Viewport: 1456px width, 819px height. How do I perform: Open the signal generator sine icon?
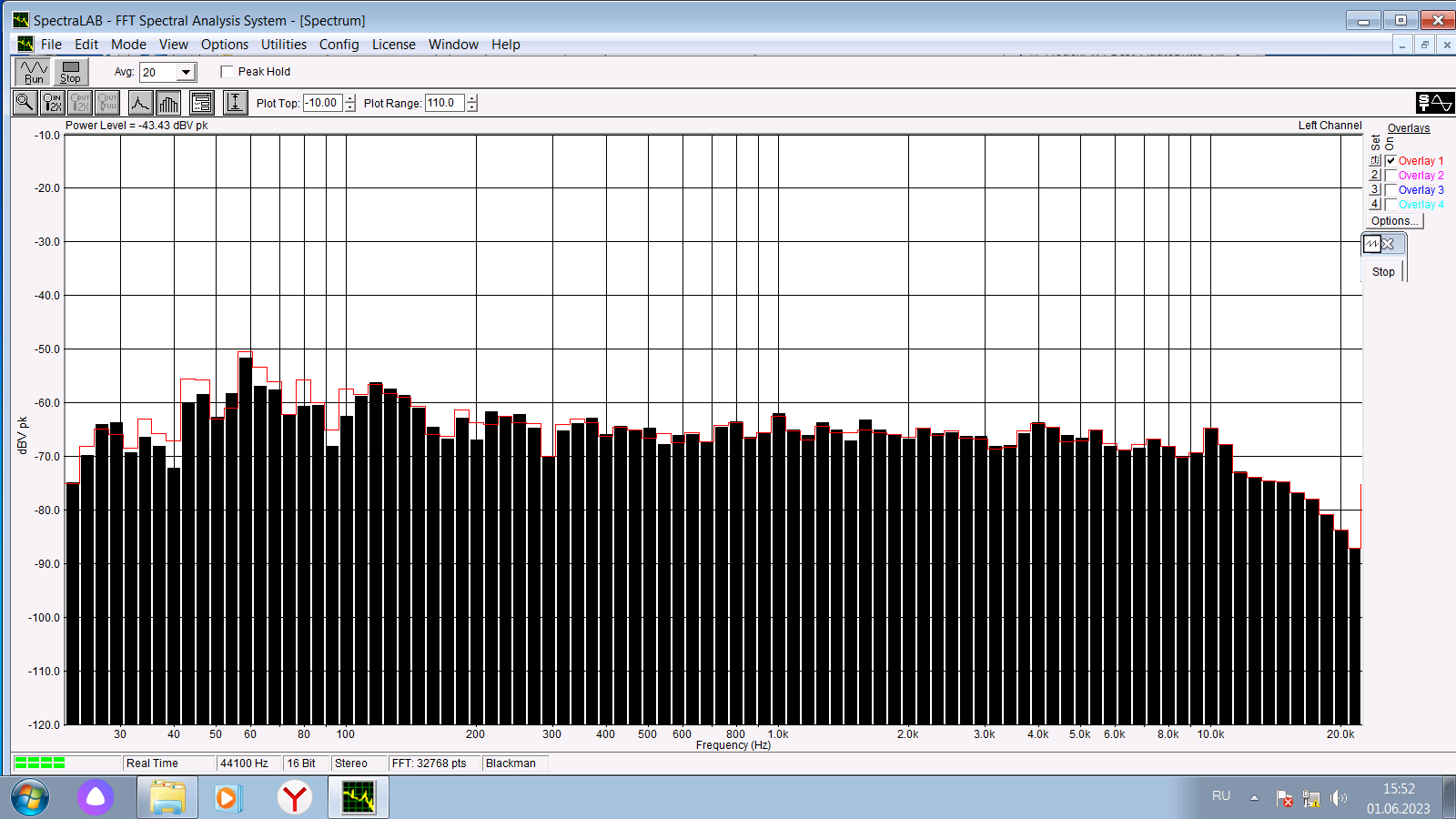[x=1435, y=103]
